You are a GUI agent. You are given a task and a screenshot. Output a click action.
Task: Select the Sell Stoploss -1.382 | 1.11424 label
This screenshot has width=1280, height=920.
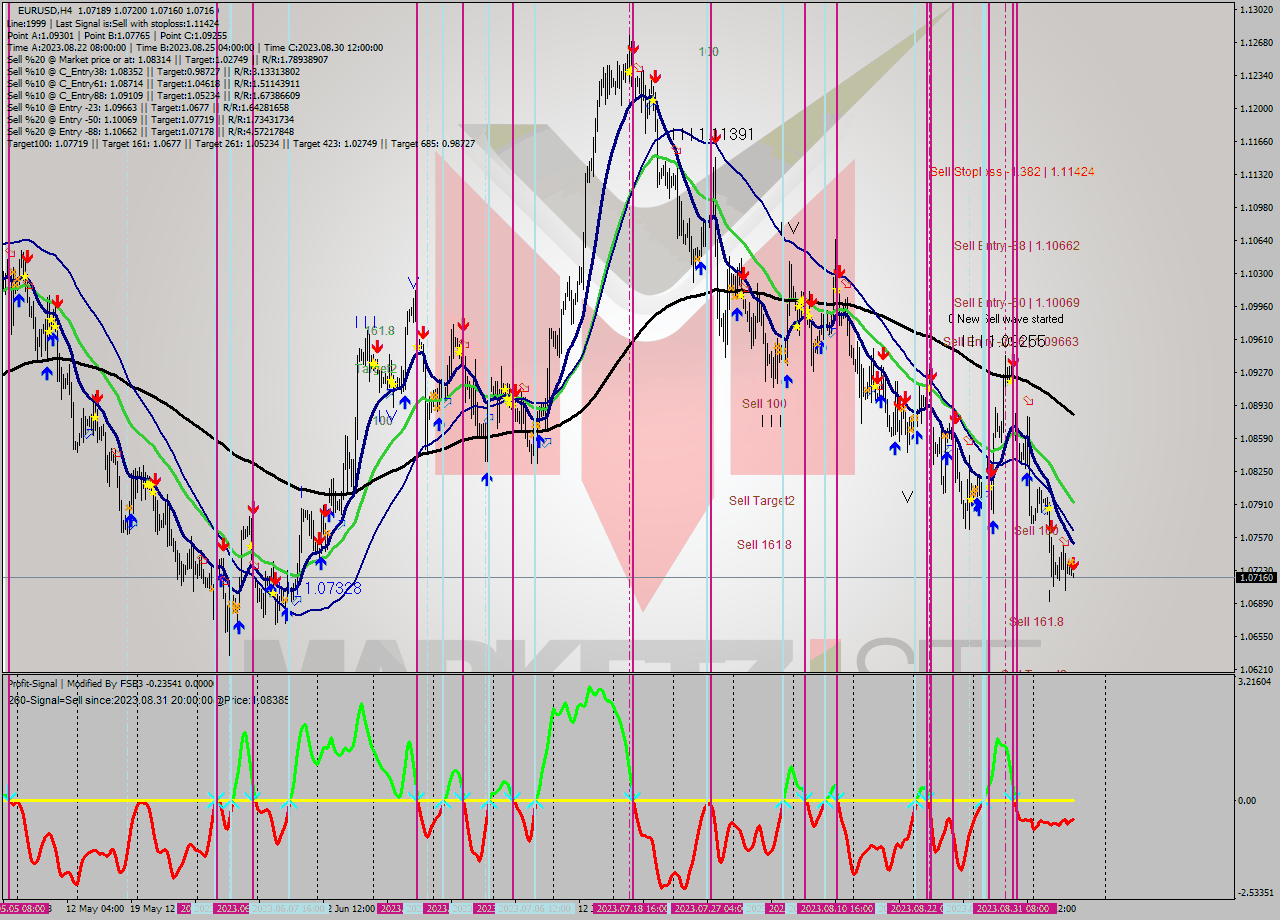[1013, 172]
